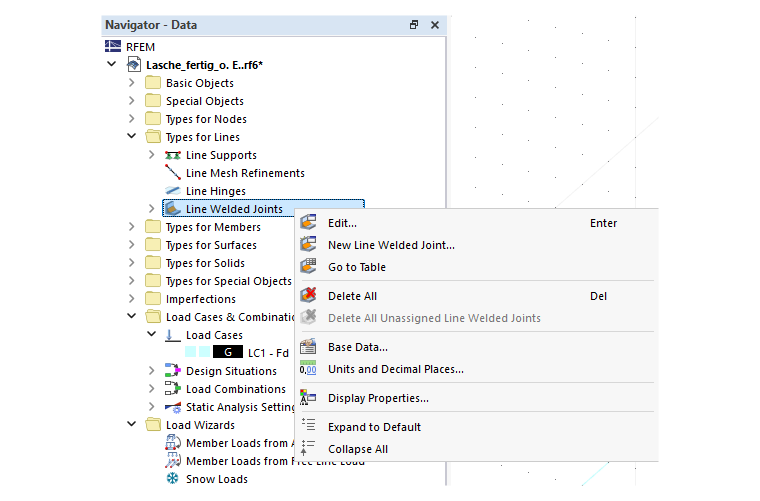Click the second light cyan swatch of LC1

(x=205, y=352)
